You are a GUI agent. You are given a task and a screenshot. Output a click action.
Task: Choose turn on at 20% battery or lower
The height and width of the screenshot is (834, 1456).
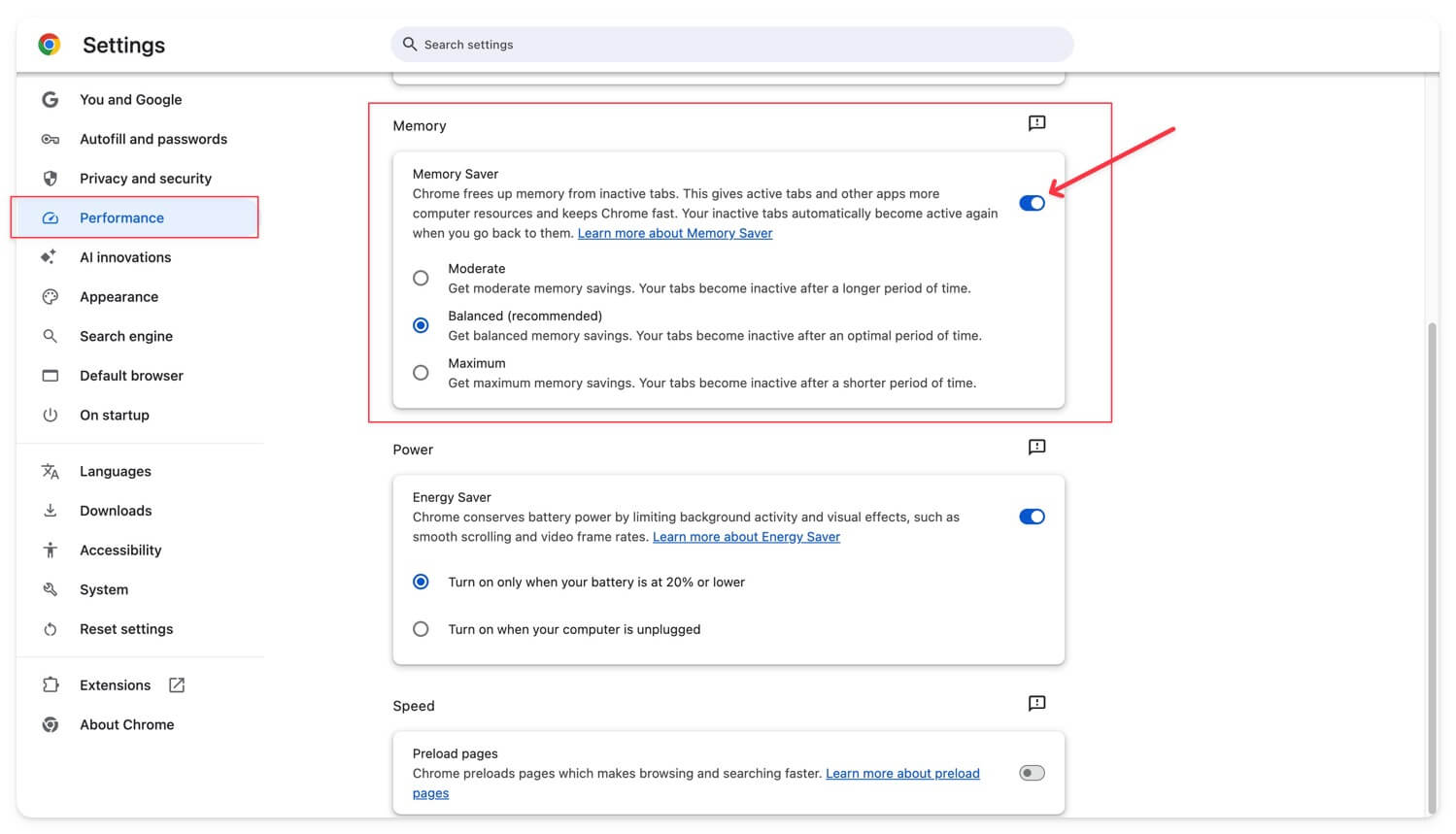(x=421, y=583)
